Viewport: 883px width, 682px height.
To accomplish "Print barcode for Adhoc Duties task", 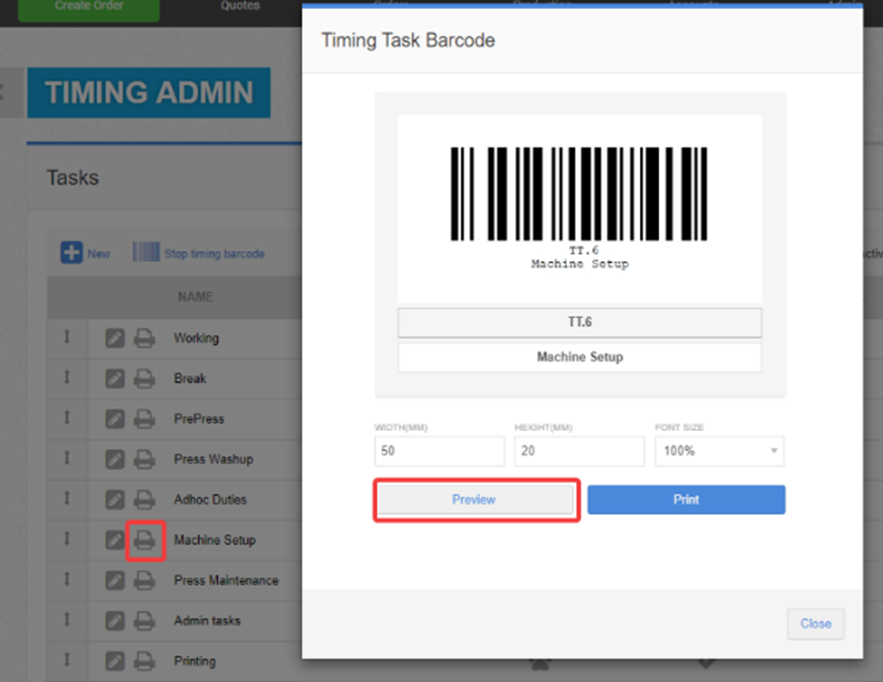I will [144, 500].
